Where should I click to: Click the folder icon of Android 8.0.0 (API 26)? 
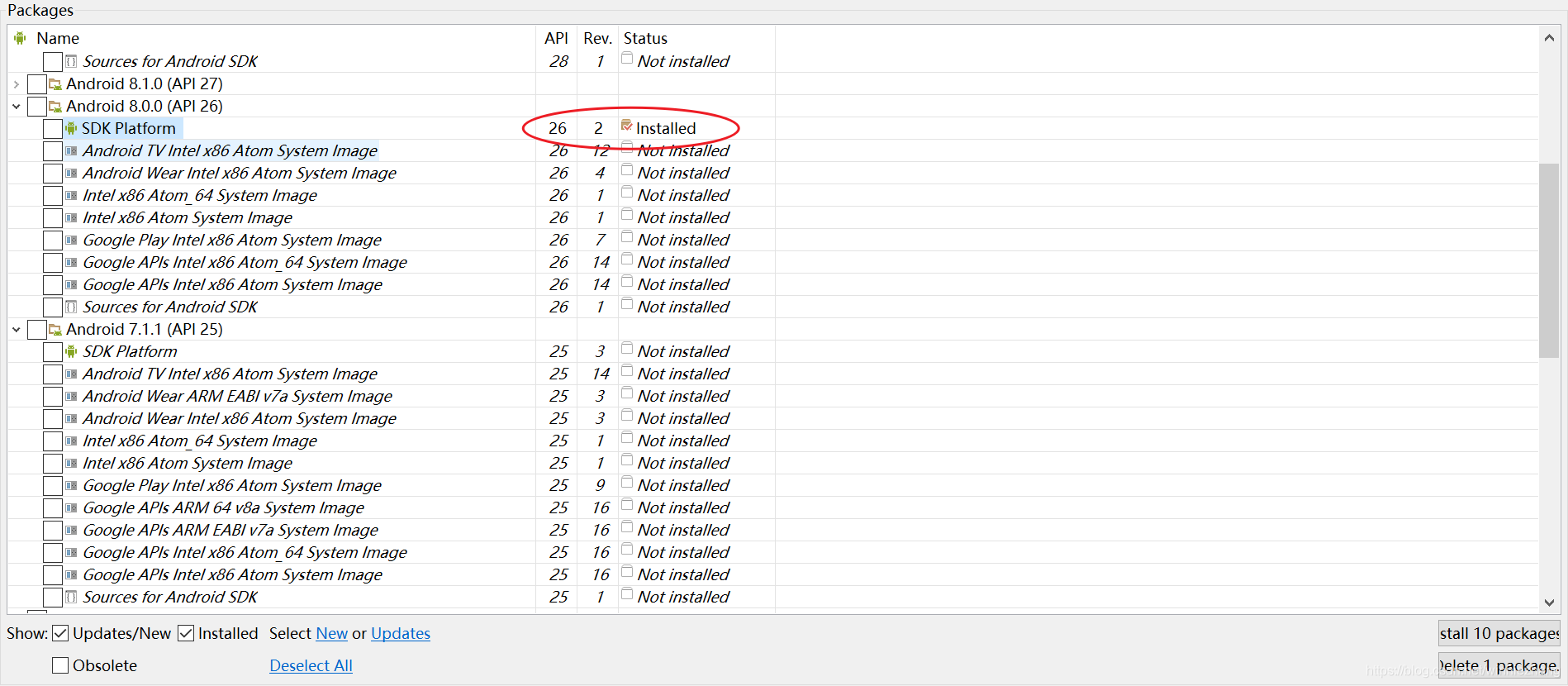(x=55, y=106)
